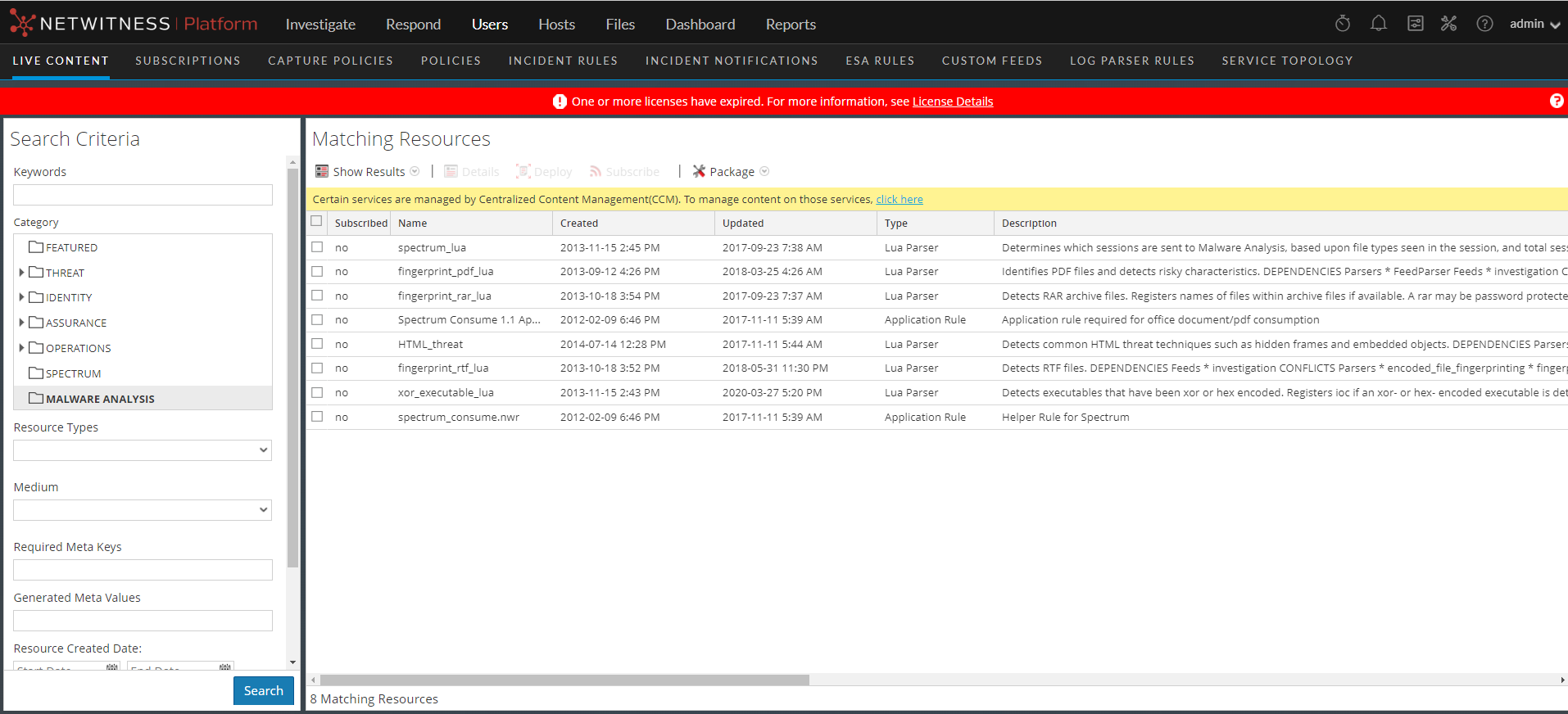
Task: Open the help question mark icon
Action: pos(1484,24)
